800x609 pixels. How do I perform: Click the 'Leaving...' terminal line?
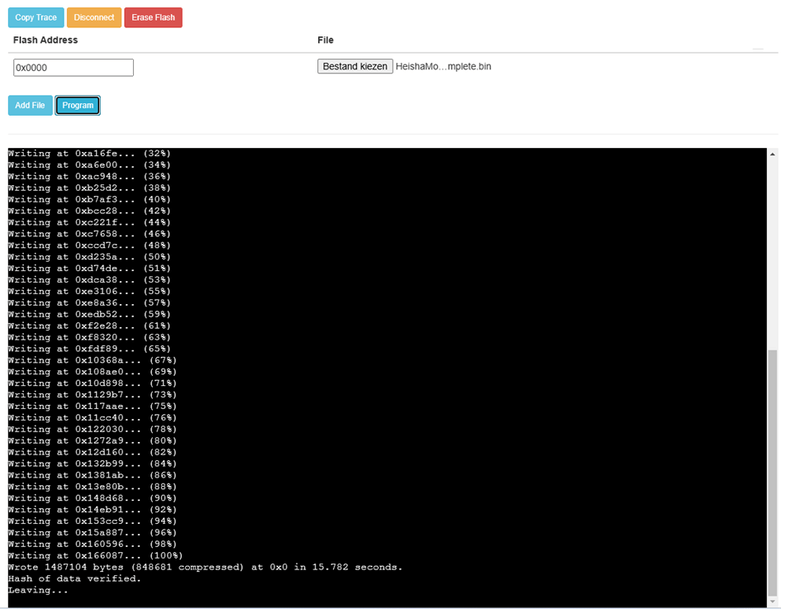coord(38,590)
